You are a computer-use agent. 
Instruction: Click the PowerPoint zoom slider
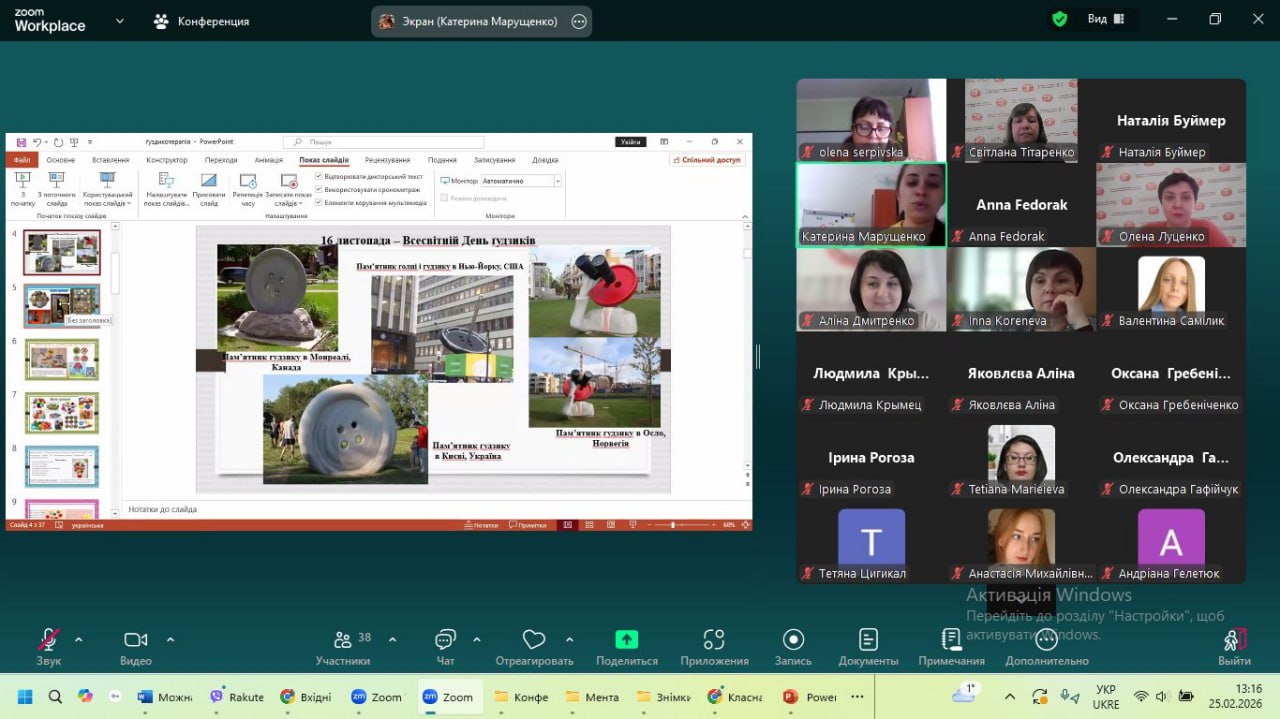(x=673, y=525)
